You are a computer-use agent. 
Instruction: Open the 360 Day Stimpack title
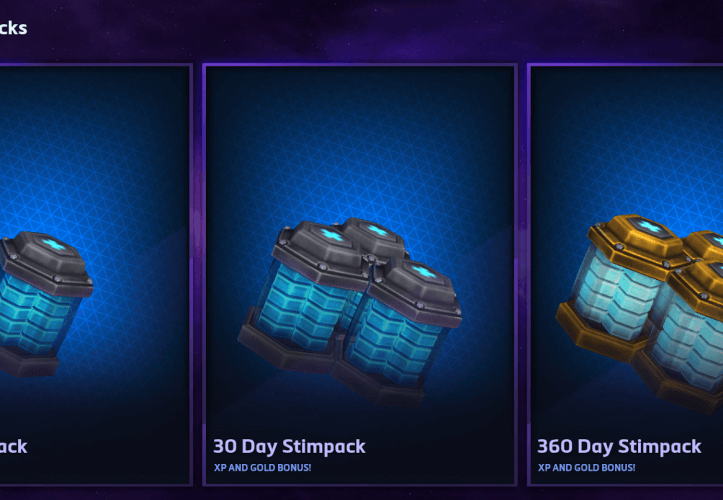(619, 446)
